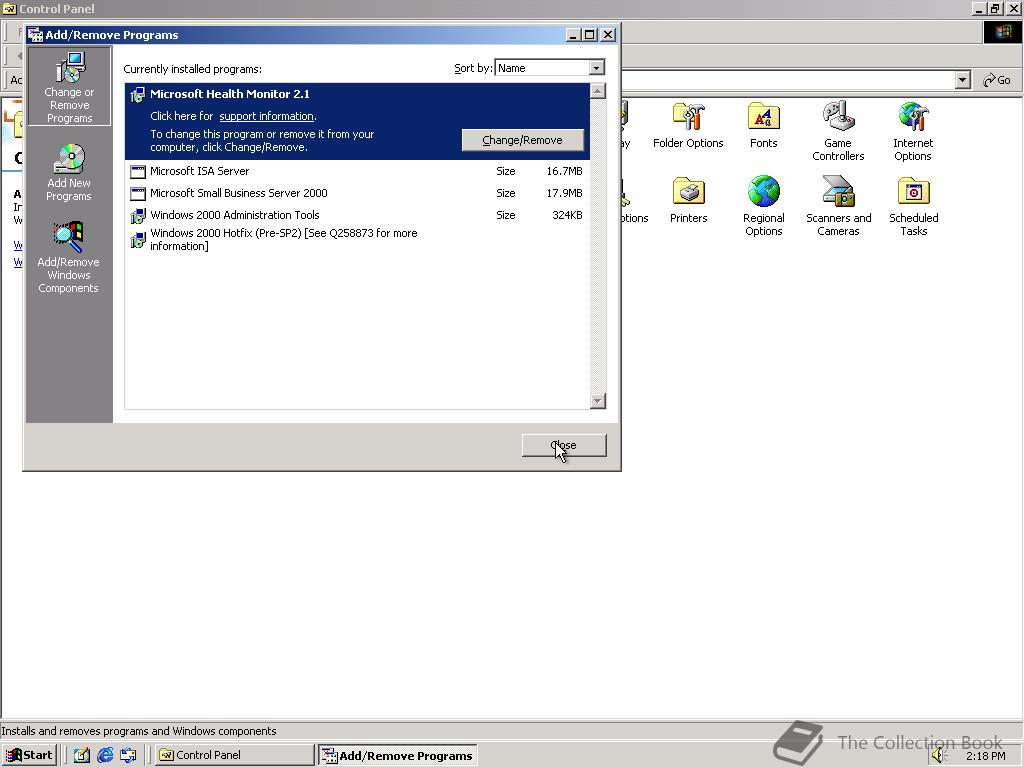This screenshot has height=768, width=1024.
Task: Select Windows 2000 Hotfix (Pre-SP2) text
Action: [283, 240]
